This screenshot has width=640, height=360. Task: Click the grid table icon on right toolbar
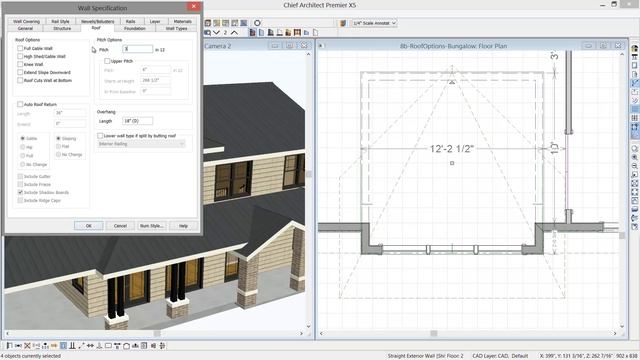tap(635, 118)
